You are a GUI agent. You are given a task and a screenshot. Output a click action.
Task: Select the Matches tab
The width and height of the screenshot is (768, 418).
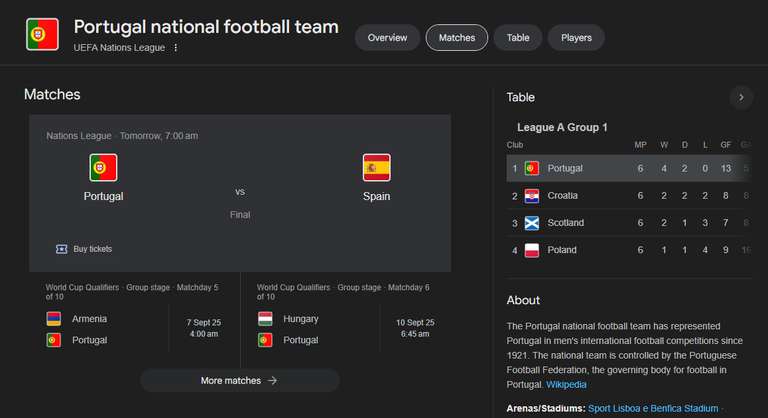coord(457,38)
